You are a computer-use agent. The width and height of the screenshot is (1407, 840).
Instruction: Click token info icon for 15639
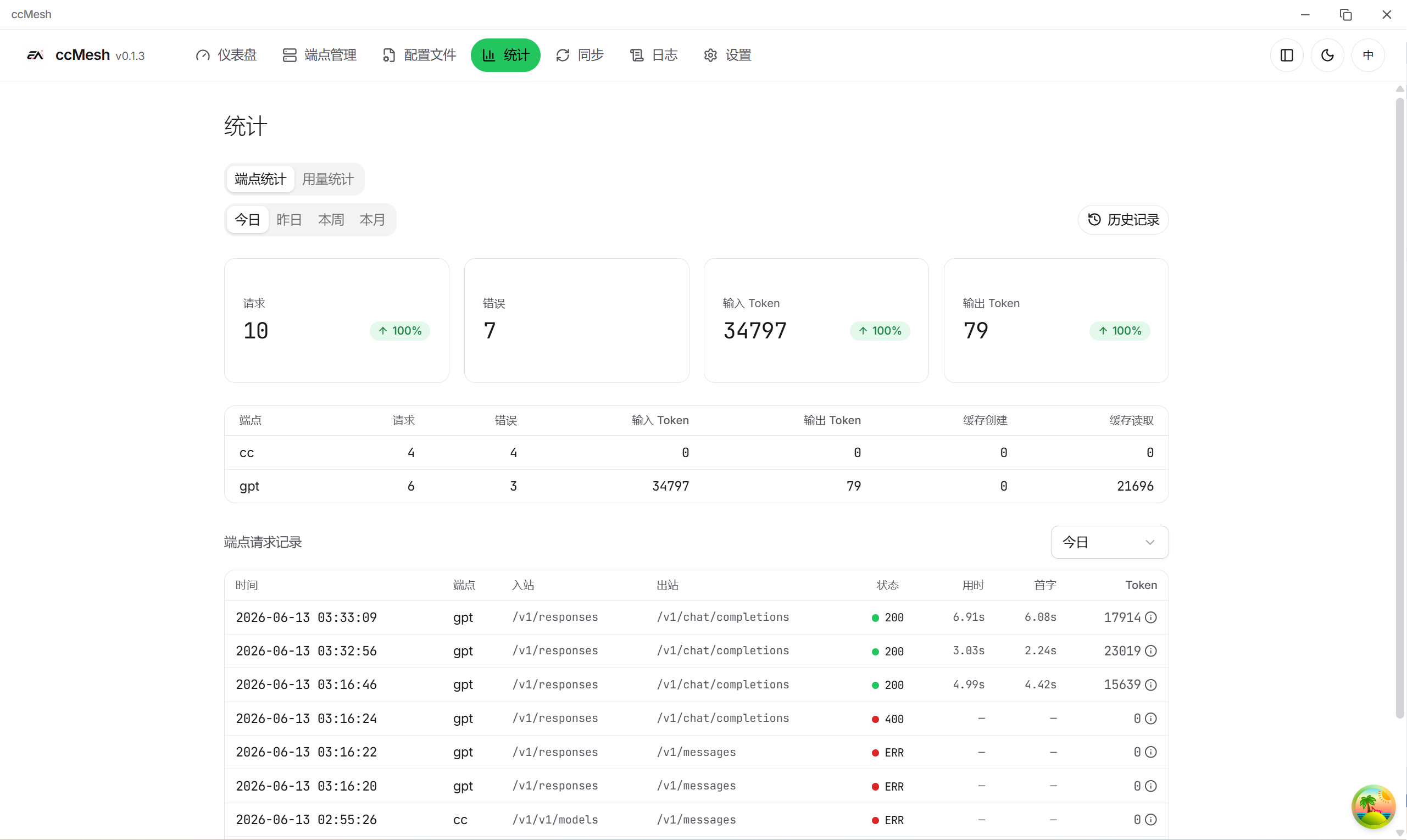click(1150, 685)
